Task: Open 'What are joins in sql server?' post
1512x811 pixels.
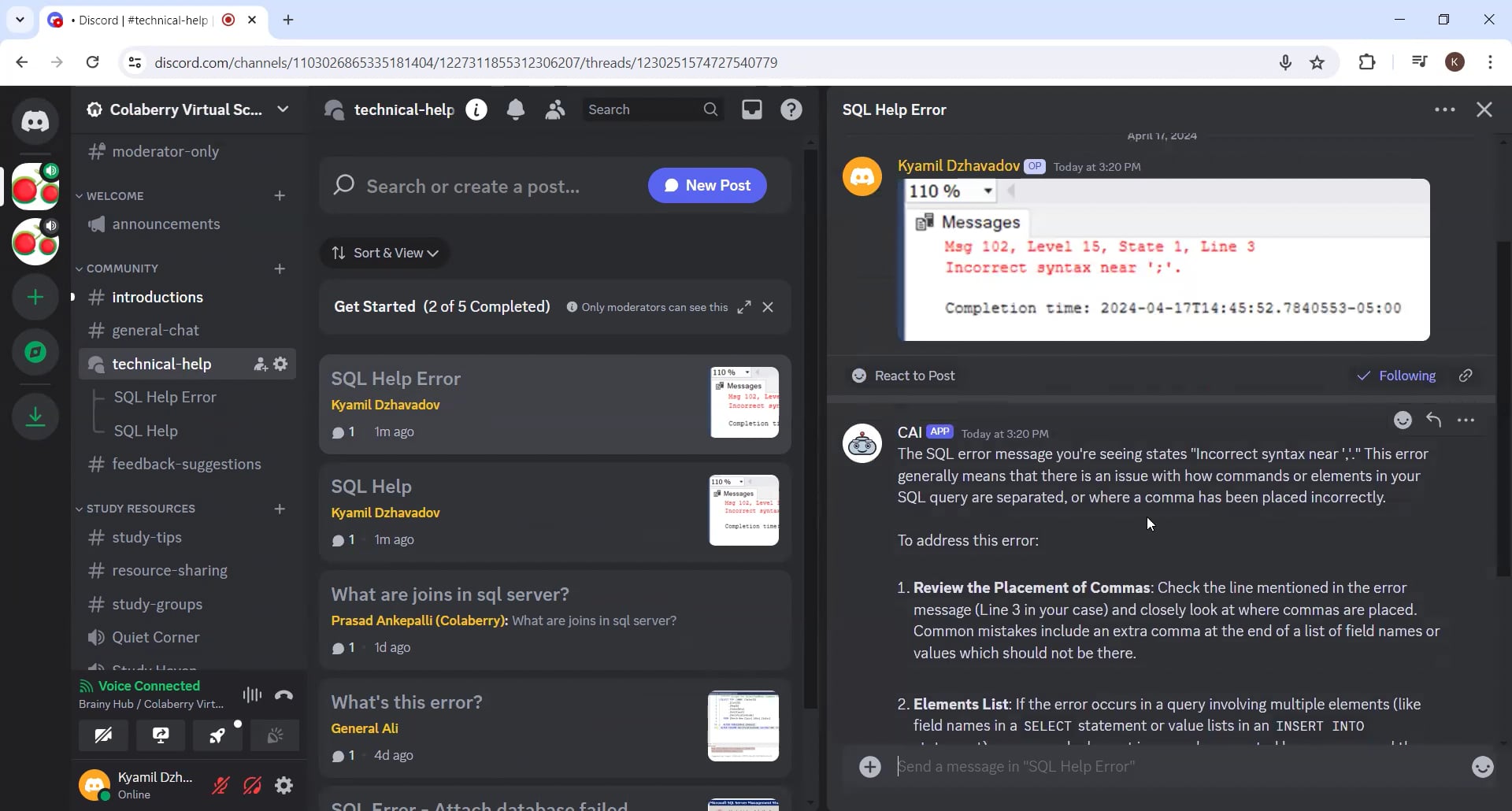Action: [x=555, y=620]
